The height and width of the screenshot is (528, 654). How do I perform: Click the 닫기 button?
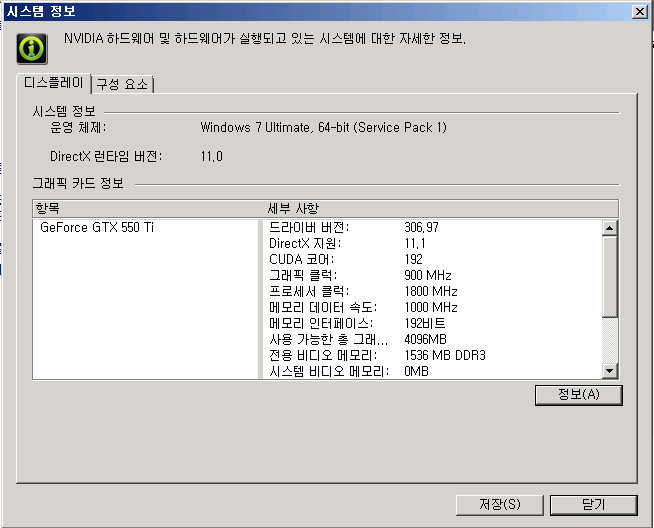(594, 505)
